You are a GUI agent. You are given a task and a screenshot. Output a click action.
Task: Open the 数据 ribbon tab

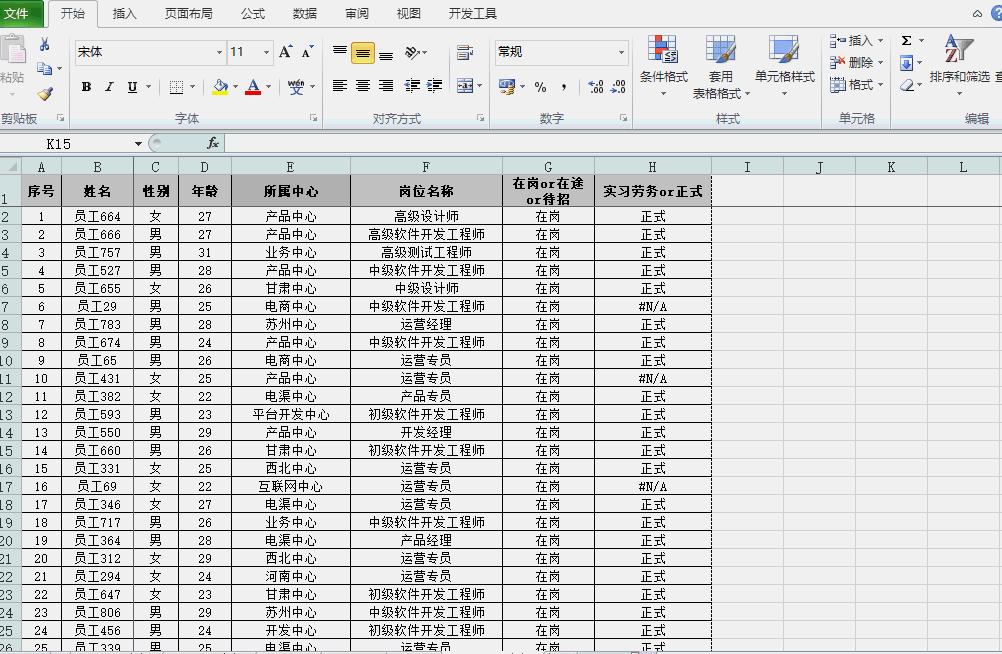[x=304, y=13]
